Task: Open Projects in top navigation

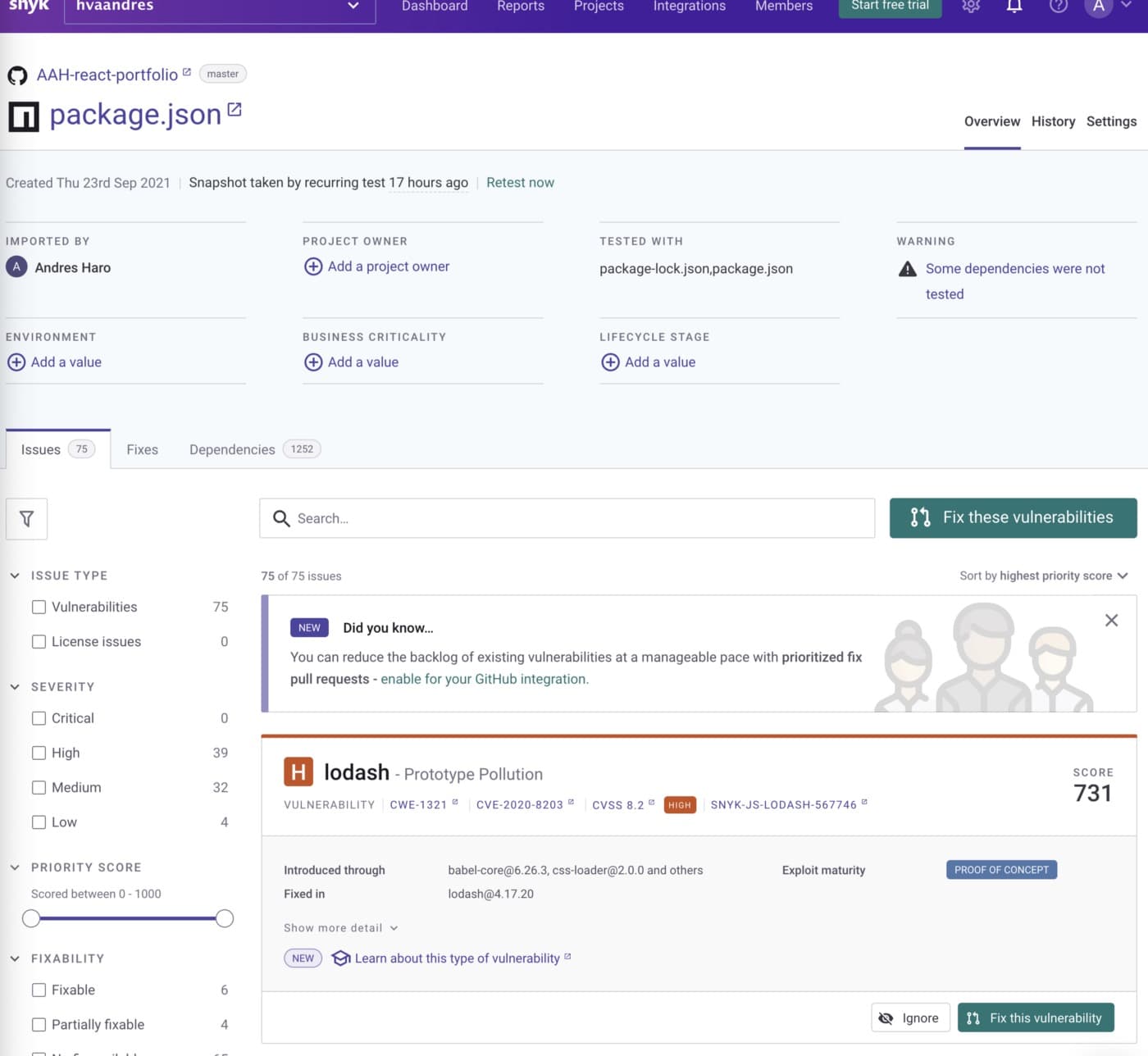Action: (599, 6)
